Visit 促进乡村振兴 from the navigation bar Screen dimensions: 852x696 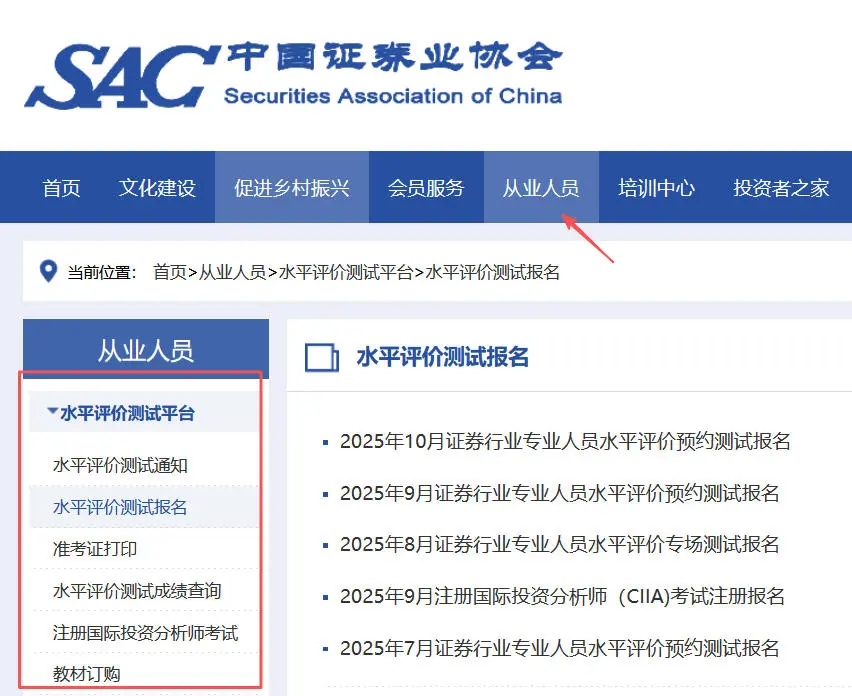pos(291,187)
